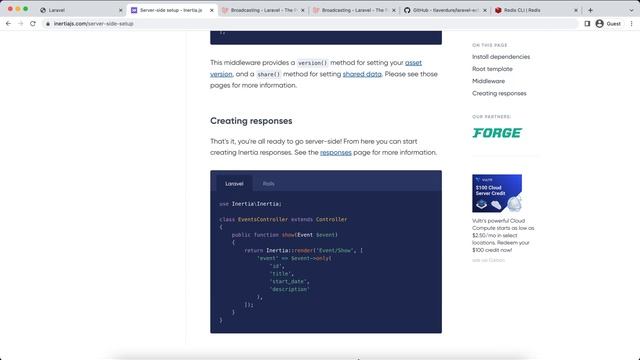640x360 pixels.
Task: Select the Rails code tab
Action: [x=268, y=184]
